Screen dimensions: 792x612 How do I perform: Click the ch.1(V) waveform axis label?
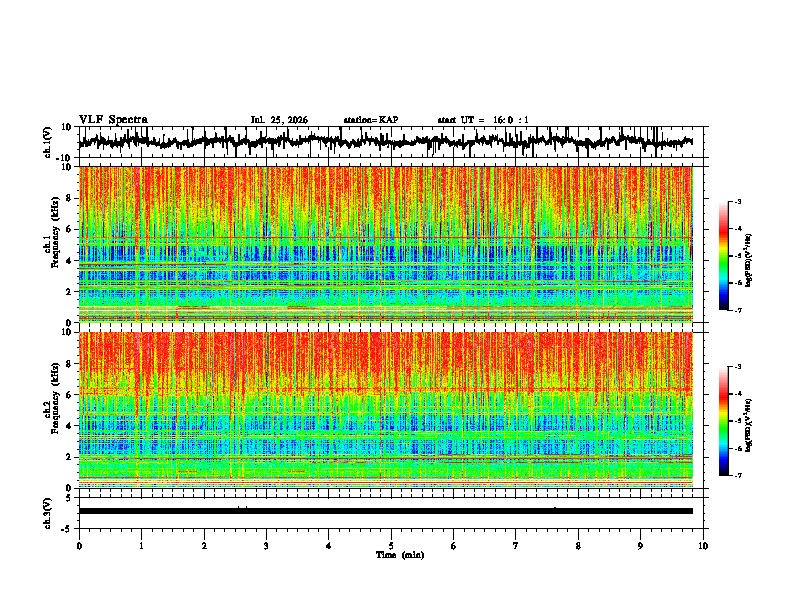tap(48, 142)
